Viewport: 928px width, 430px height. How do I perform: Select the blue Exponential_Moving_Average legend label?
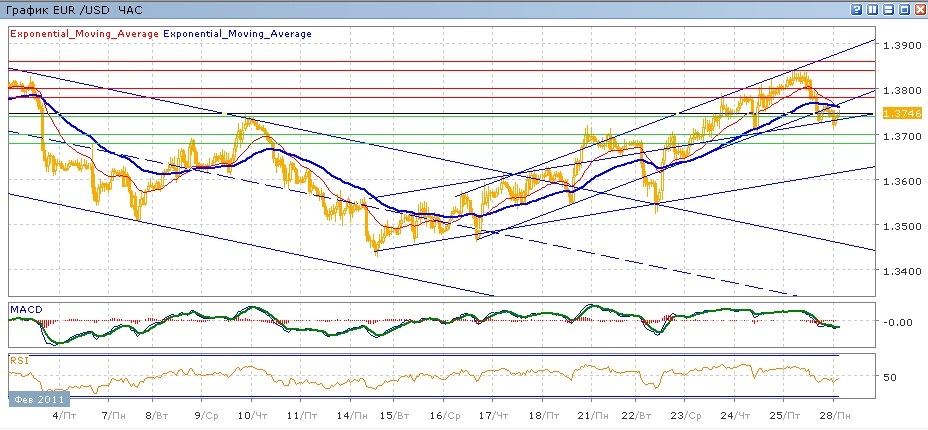click(237, 34)
